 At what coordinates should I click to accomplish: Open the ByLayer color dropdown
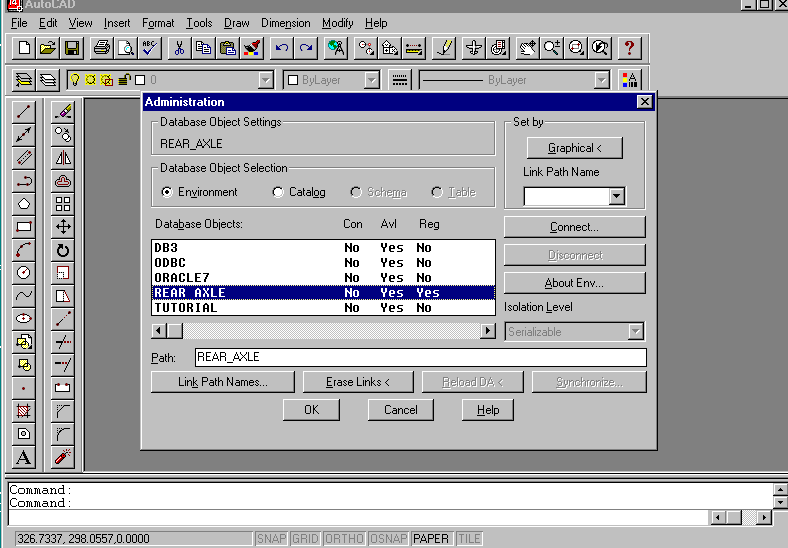pyautogui.click(x=371, y=80)
